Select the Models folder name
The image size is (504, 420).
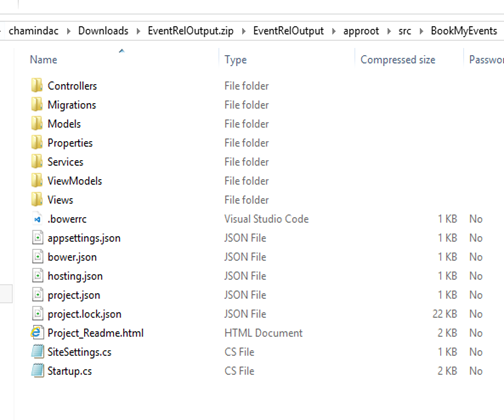point(64,124)
